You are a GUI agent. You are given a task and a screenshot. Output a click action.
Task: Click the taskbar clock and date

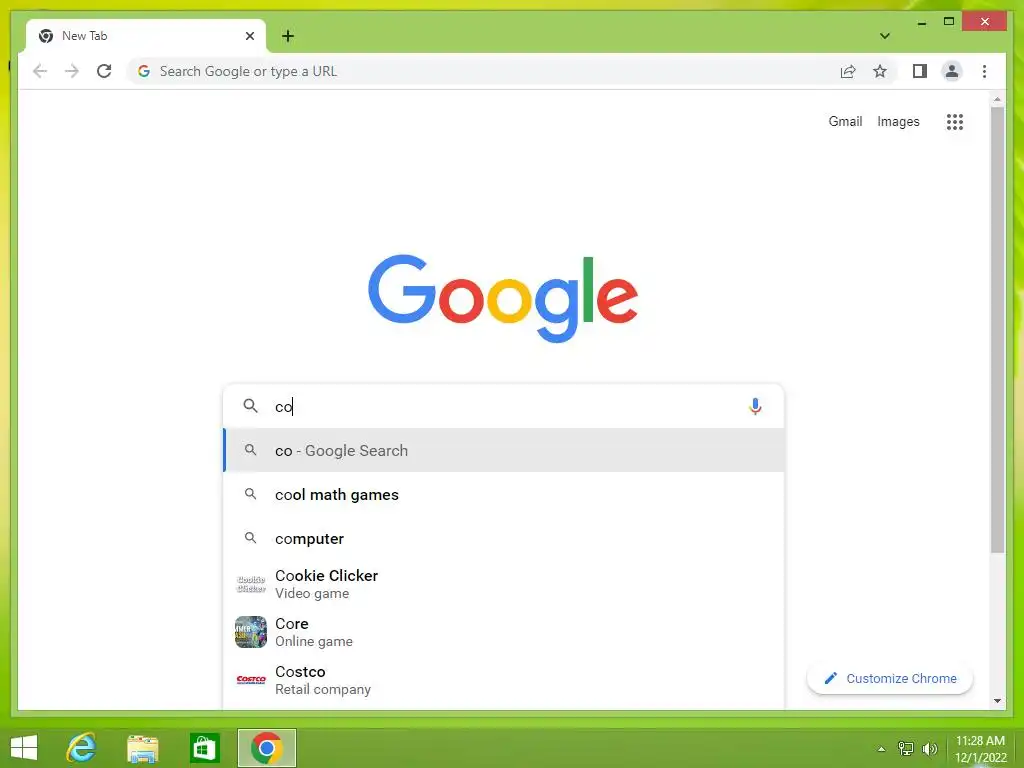[x=980, y=749]
